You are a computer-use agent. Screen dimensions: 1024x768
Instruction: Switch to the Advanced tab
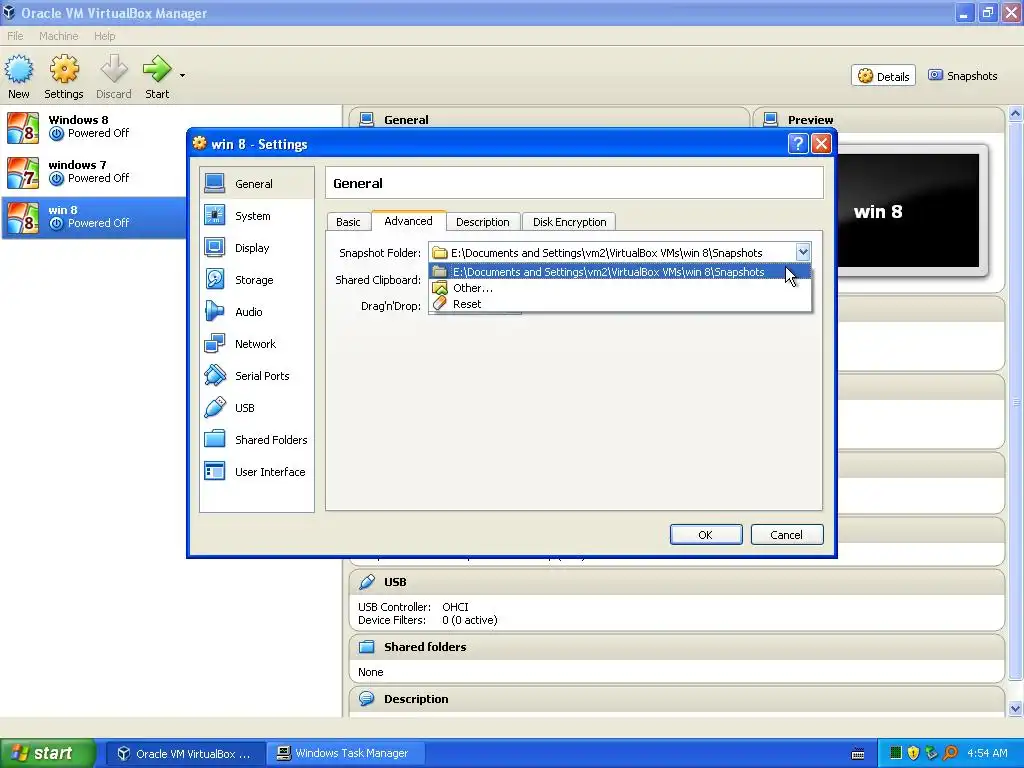tap(408, 221)
